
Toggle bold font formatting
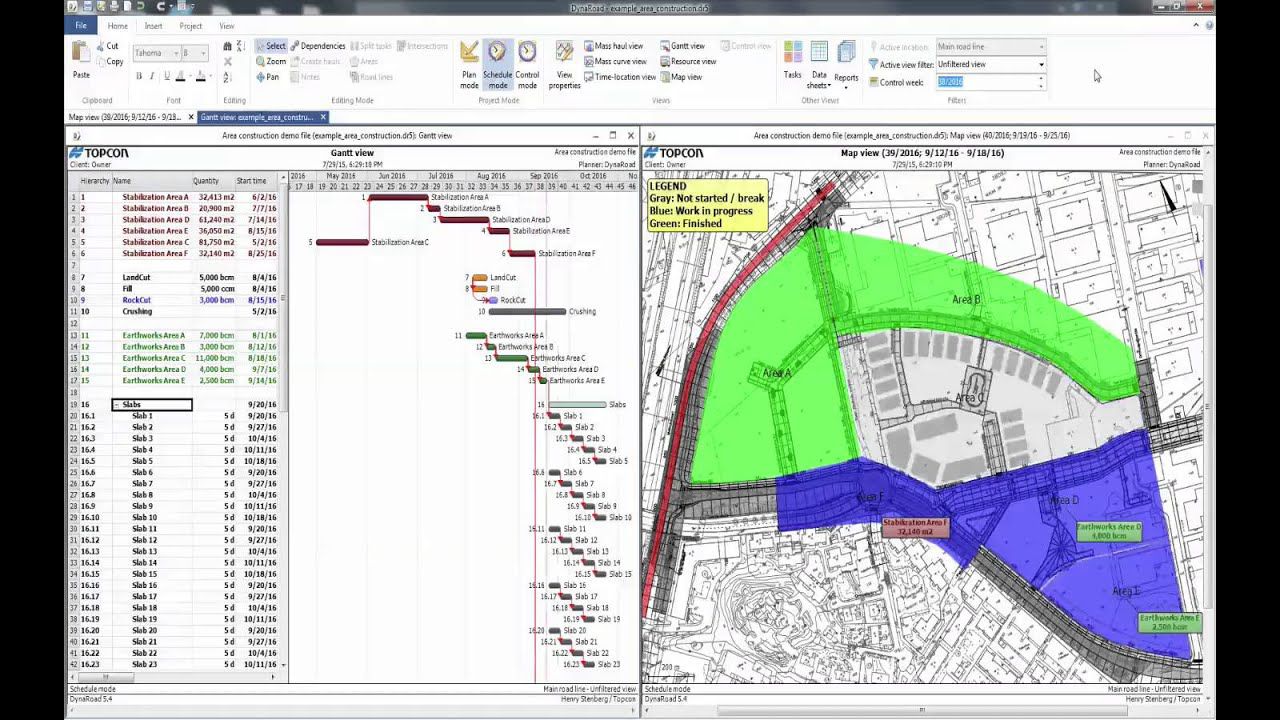138,76
